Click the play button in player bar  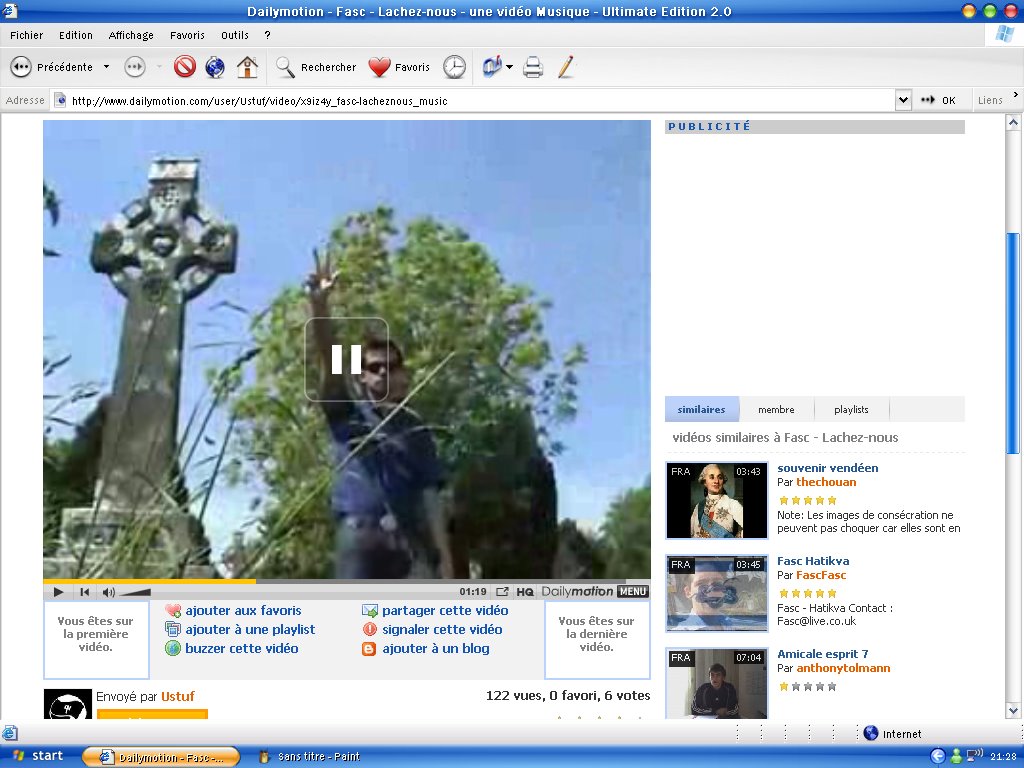pos(58,592)
